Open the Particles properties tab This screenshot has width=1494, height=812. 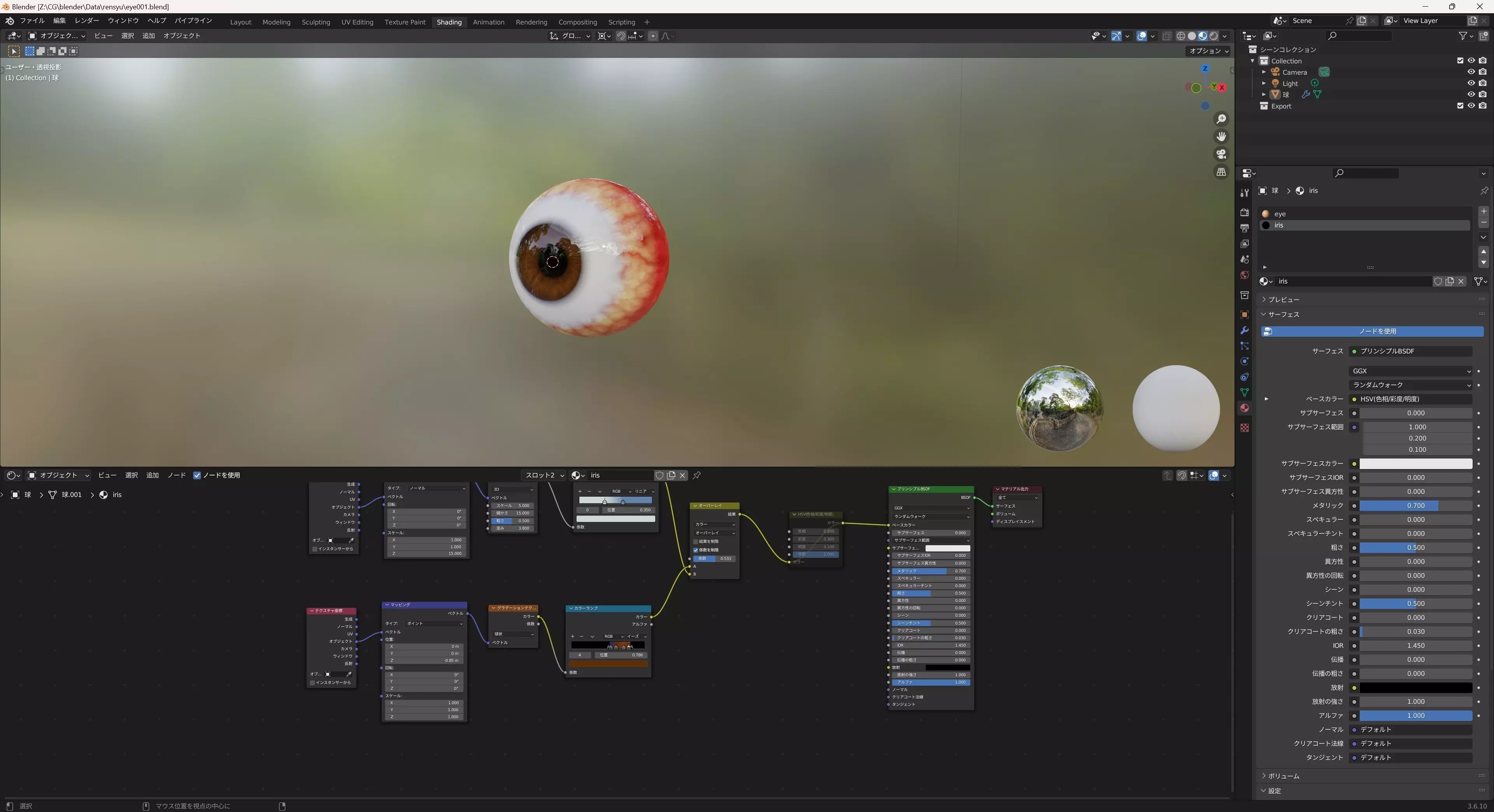tap(1244, 345)
